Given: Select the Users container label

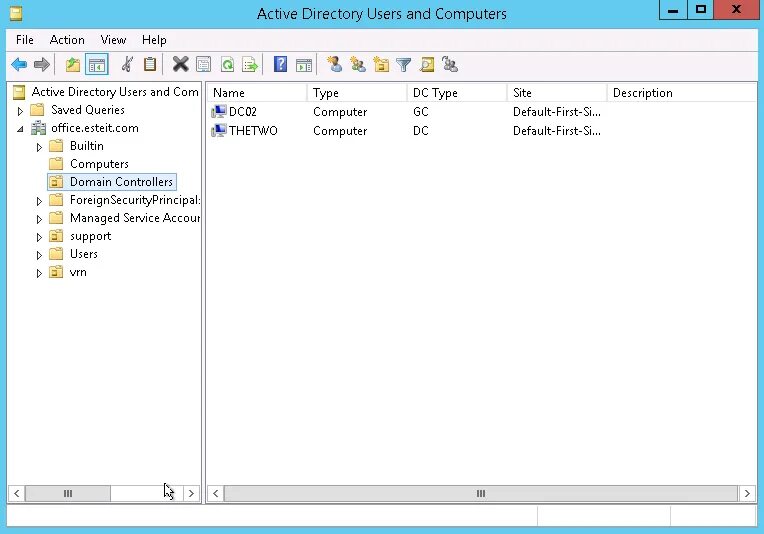Looking at the screenshot, I should (x=84, y=254).
